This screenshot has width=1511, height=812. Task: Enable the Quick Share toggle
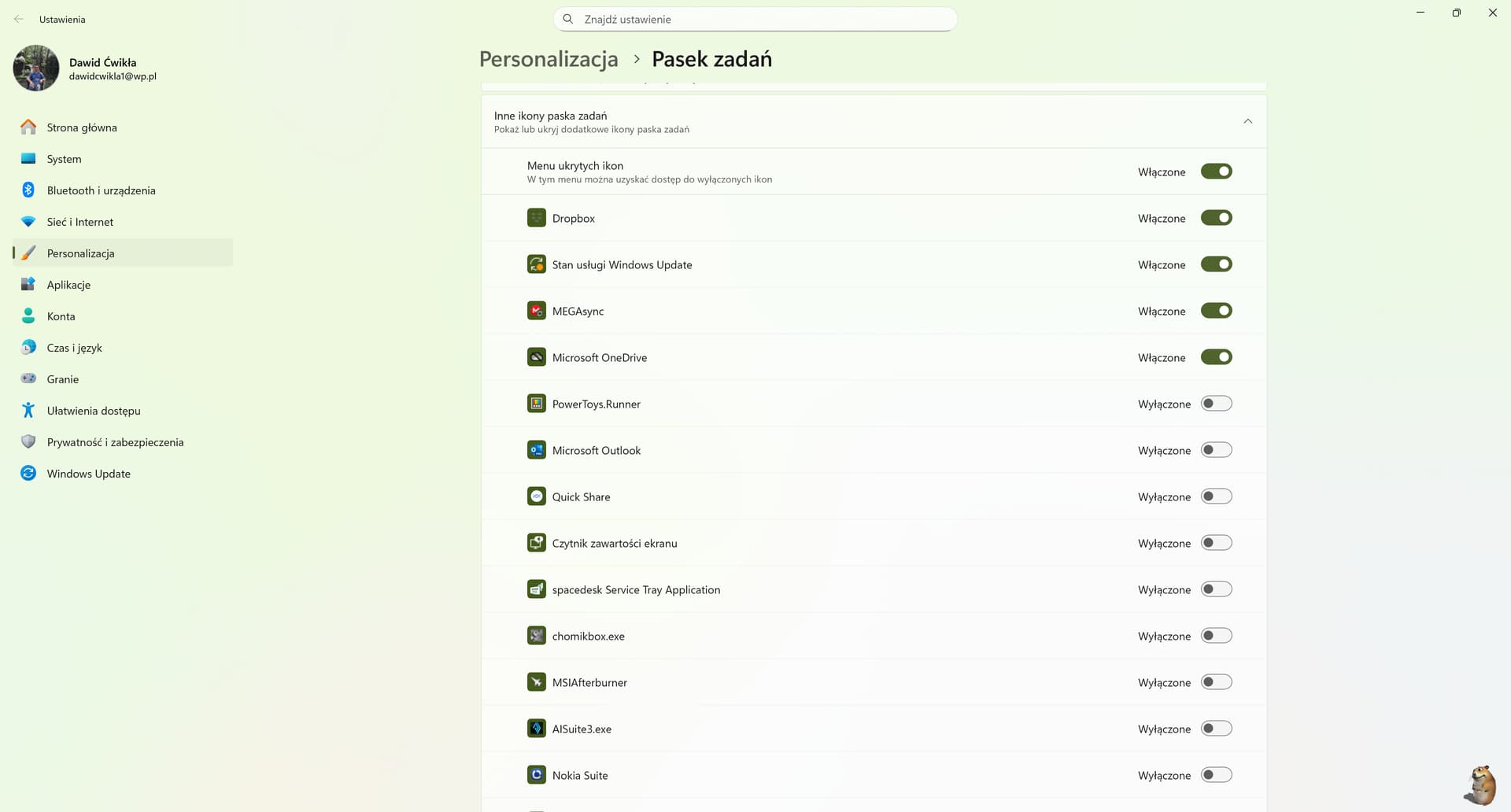(1216, 496)
